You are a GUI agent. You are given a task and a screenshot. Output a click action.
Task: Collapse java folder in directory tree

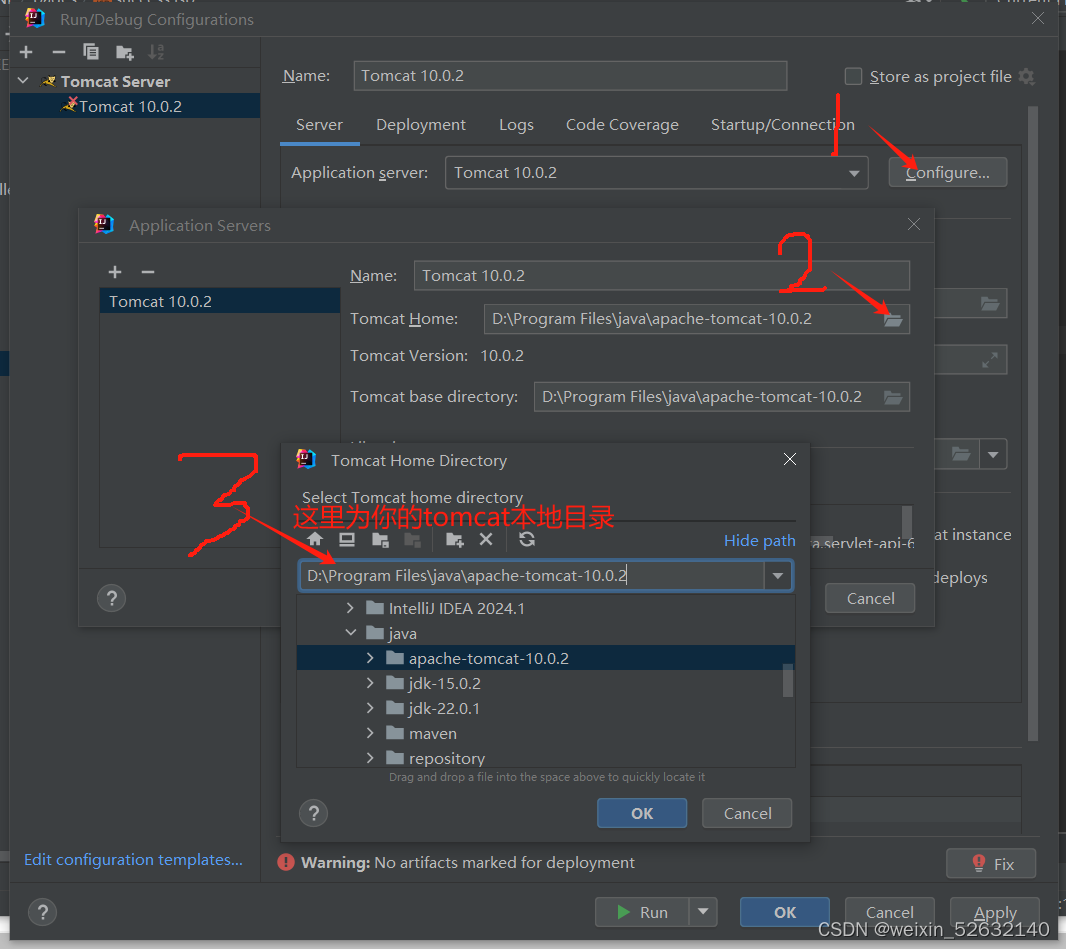click(350, 633)
